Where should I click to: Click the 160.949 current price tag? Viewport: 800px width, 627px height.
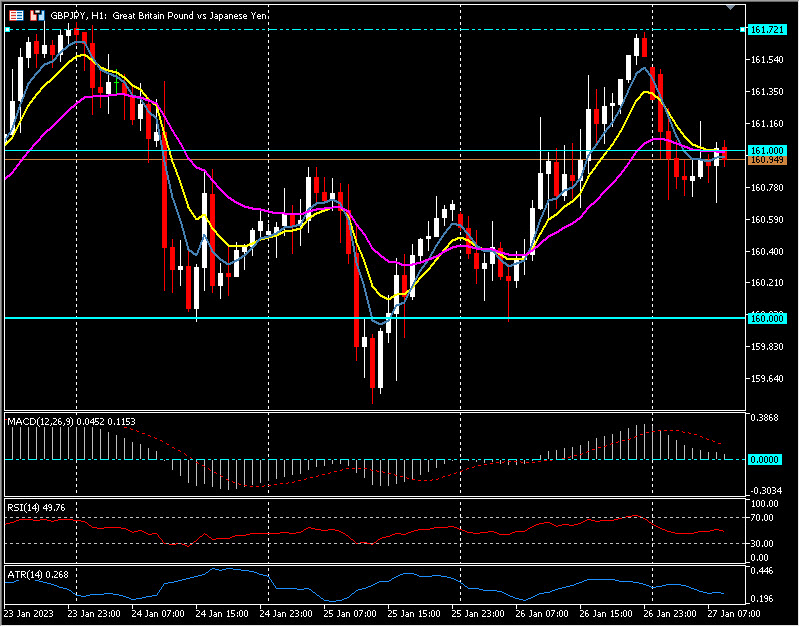(x=765, y=160)
